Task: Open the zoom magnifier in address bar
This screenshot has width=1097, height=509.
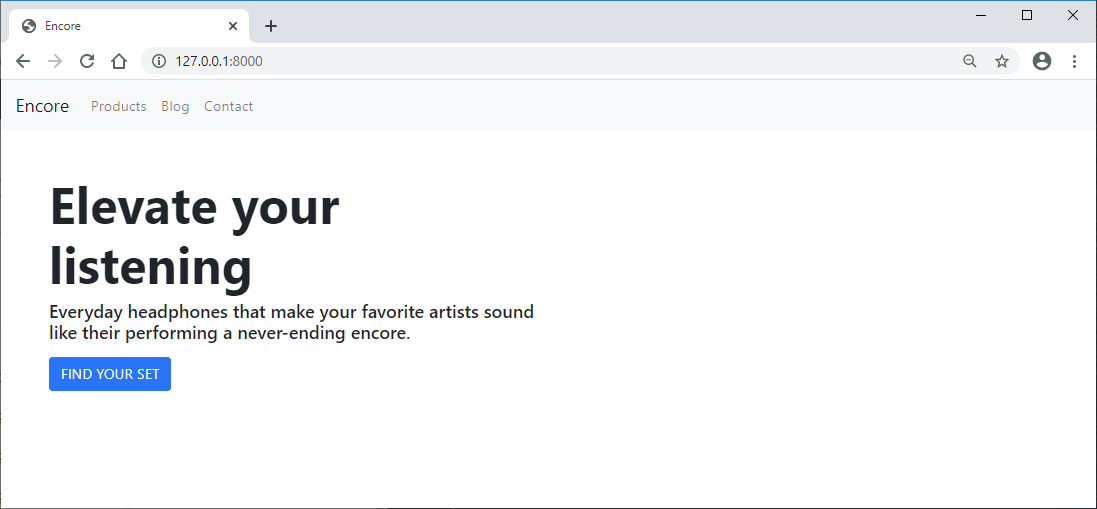Action: tap(970, 62)
